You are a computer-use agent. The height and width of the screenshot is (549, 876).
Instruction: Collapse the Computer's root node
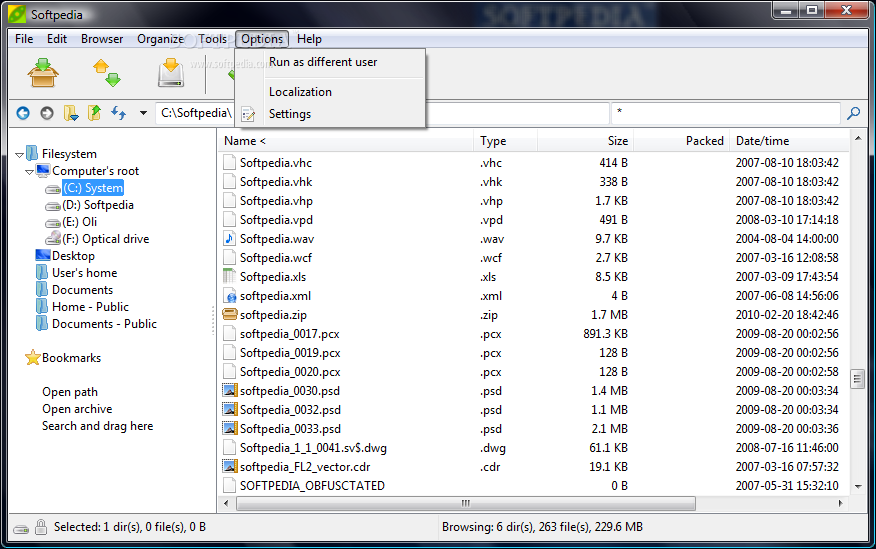pyautogui.click(x=29, y=172)
